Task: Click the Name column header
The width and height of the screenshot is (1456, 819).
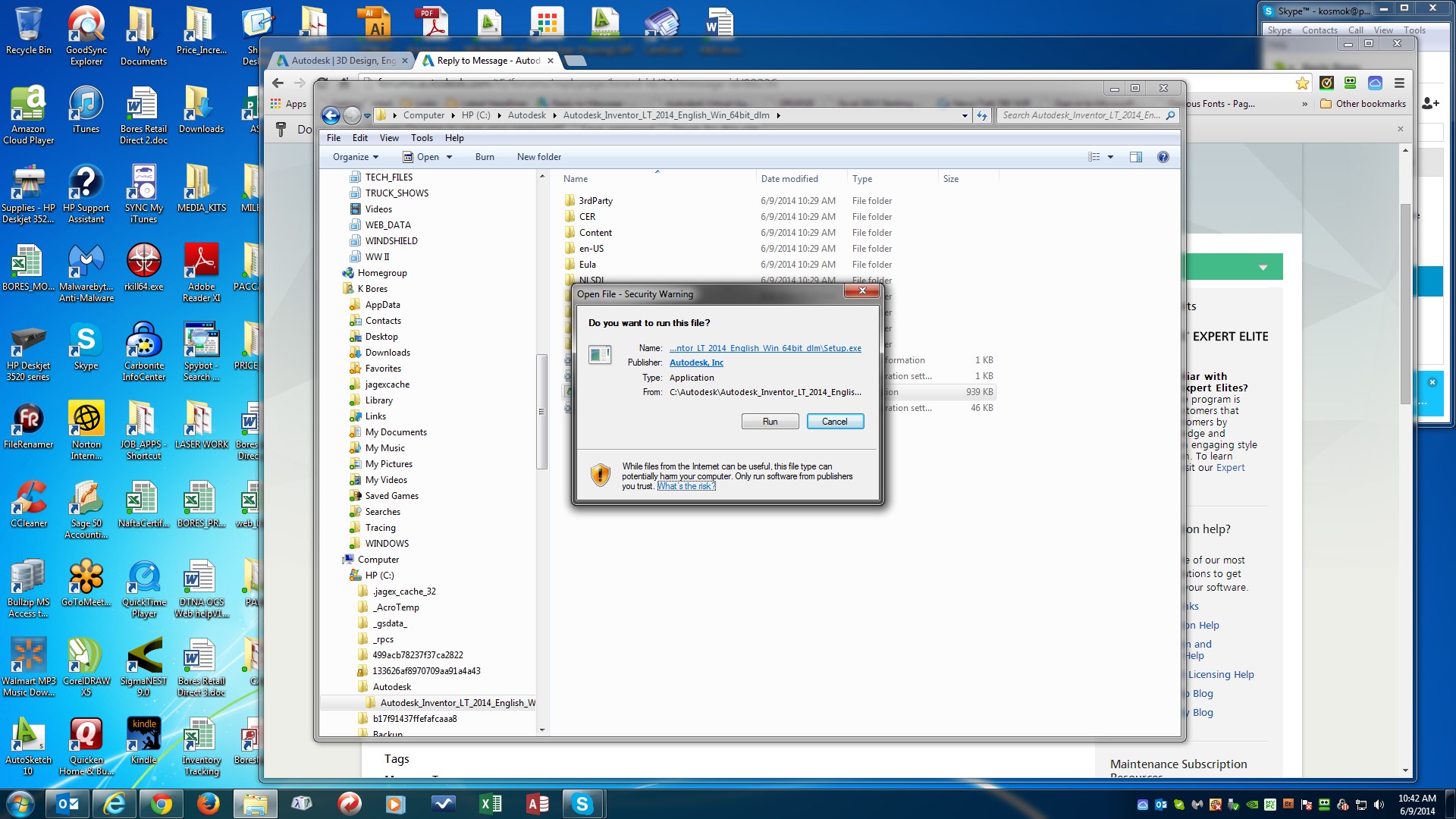Action: 657,179
